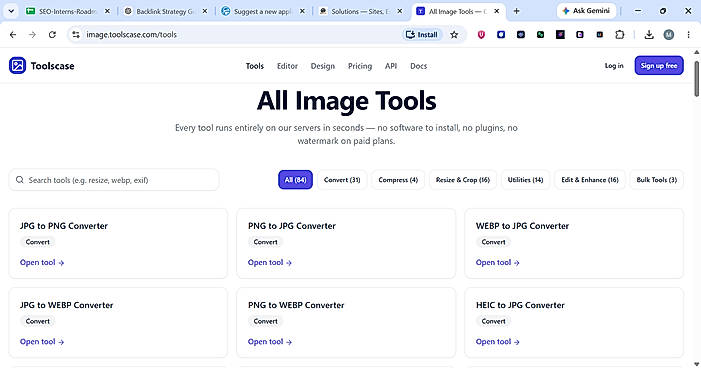Close the SEO-Interns-Roadmap tab
Viewport: 701px width, 368px height.
pos(107,11)
